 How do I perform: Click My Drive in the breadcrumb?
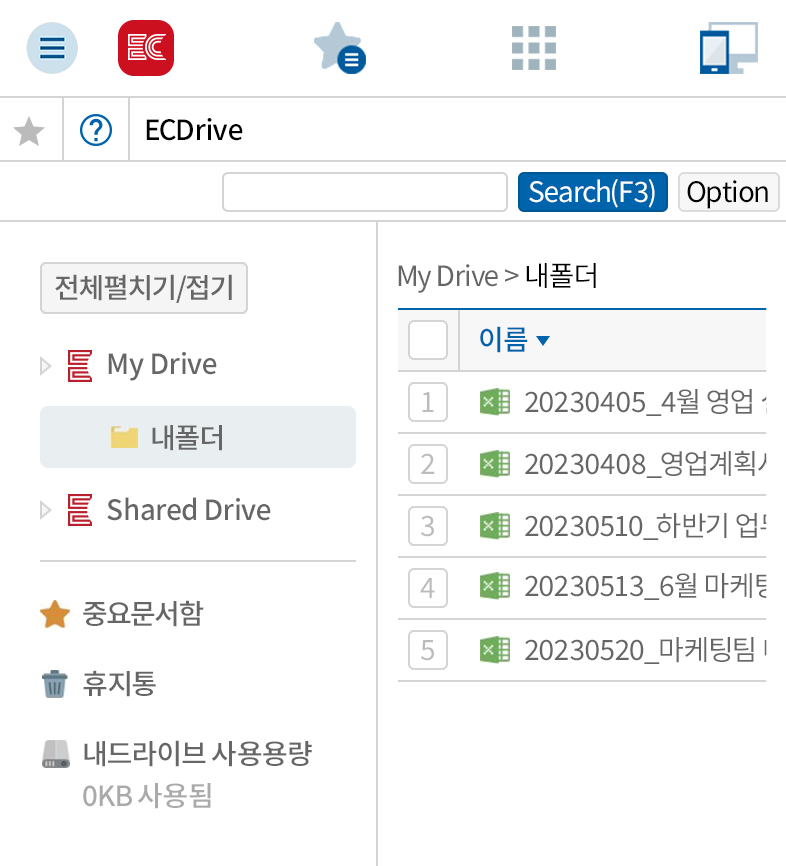click(x=448, y=276)
